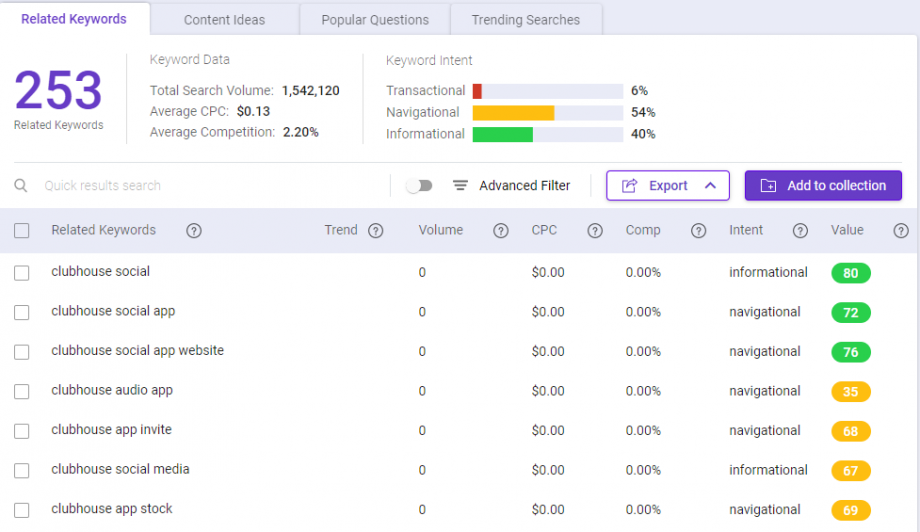Screen dimensions: 920x532
Task: Click the keyword clubhouse app stock
Action: (x=112, y=509)
